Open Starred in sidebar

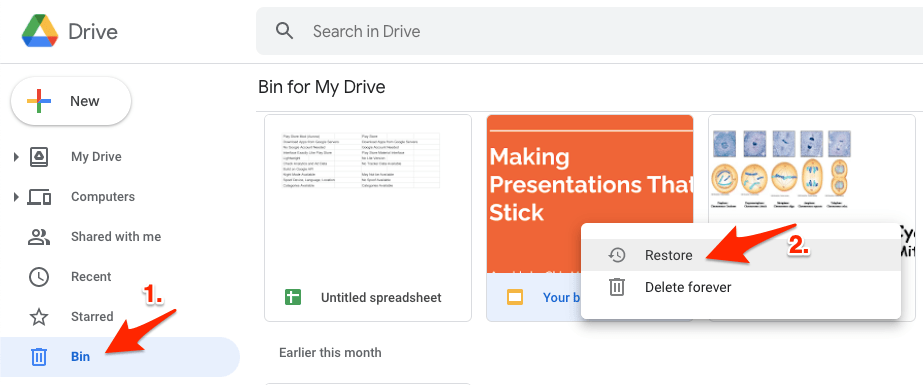pyautogui.click(x=92, y=317)
